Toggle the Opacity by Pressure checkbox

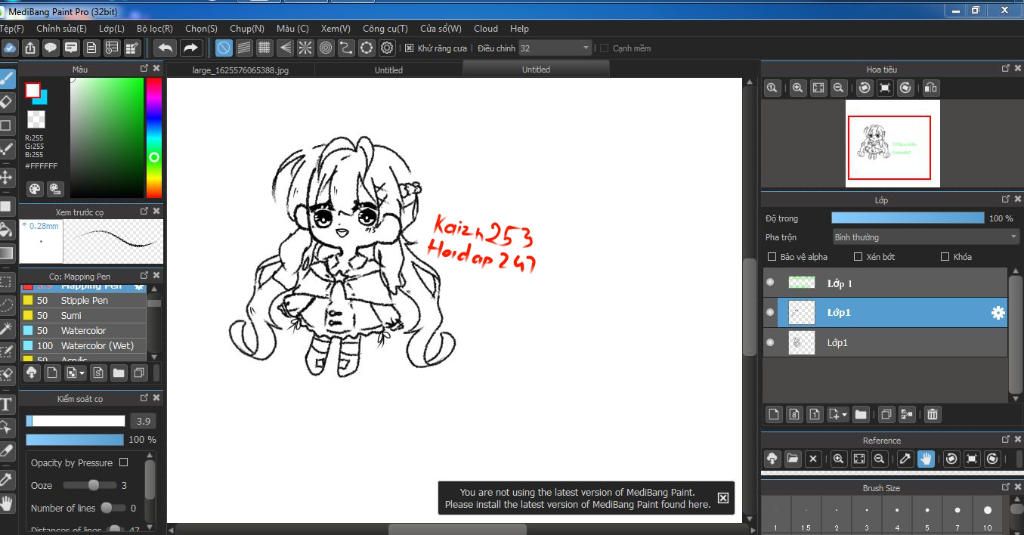tap(123, 462)
